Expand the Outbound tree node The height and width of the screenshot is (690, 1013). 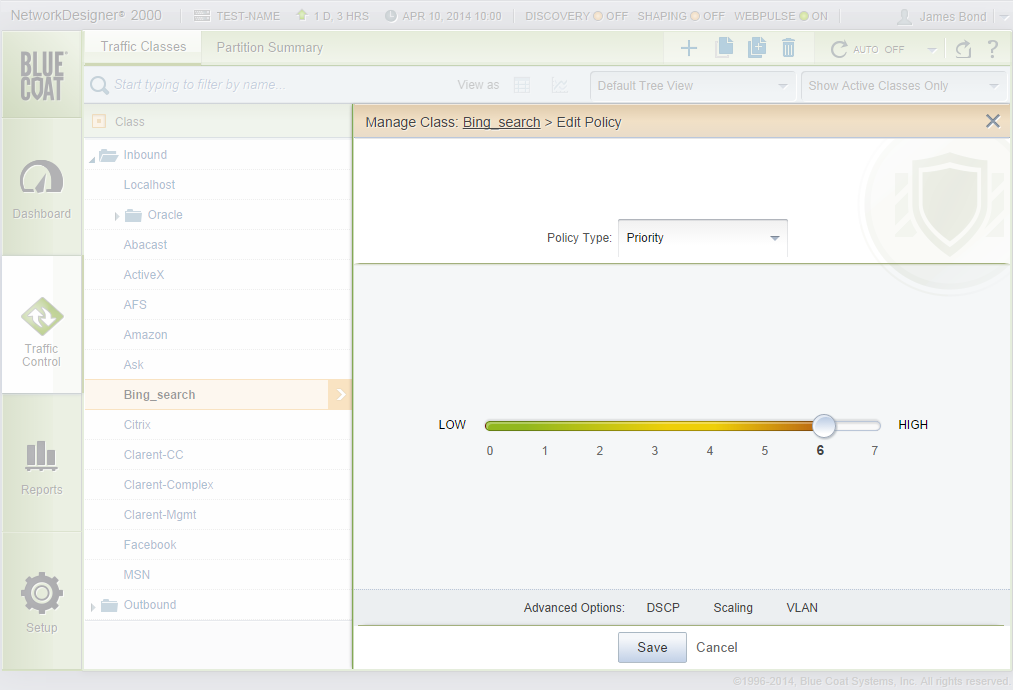click(93, 607)
